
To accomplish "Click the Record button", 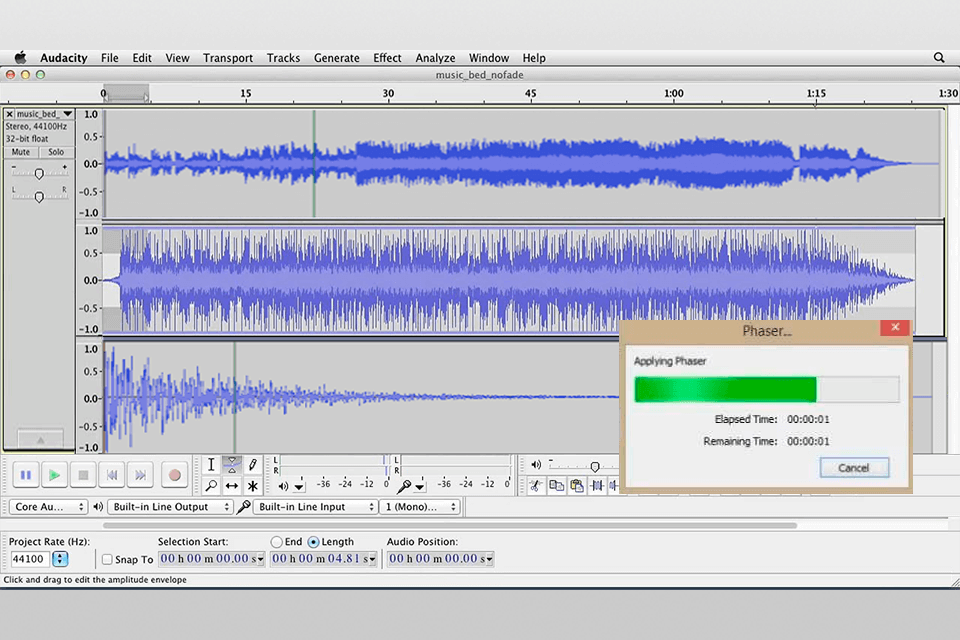I will click(174, 475).
